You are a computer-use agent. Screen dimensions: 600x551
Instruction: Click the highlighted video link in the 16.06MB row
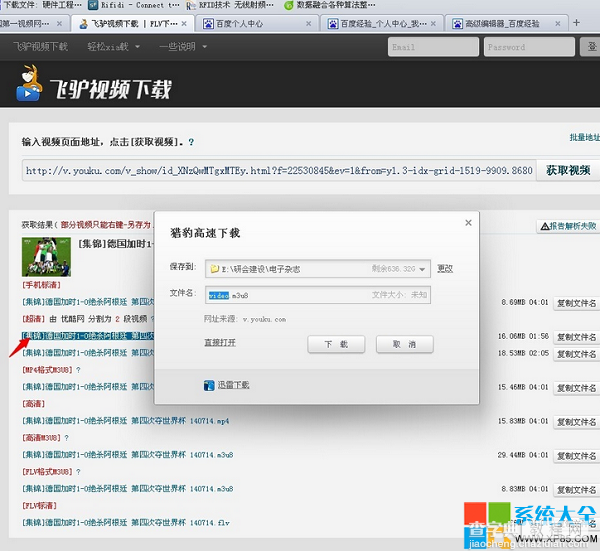tap(88, 336)
